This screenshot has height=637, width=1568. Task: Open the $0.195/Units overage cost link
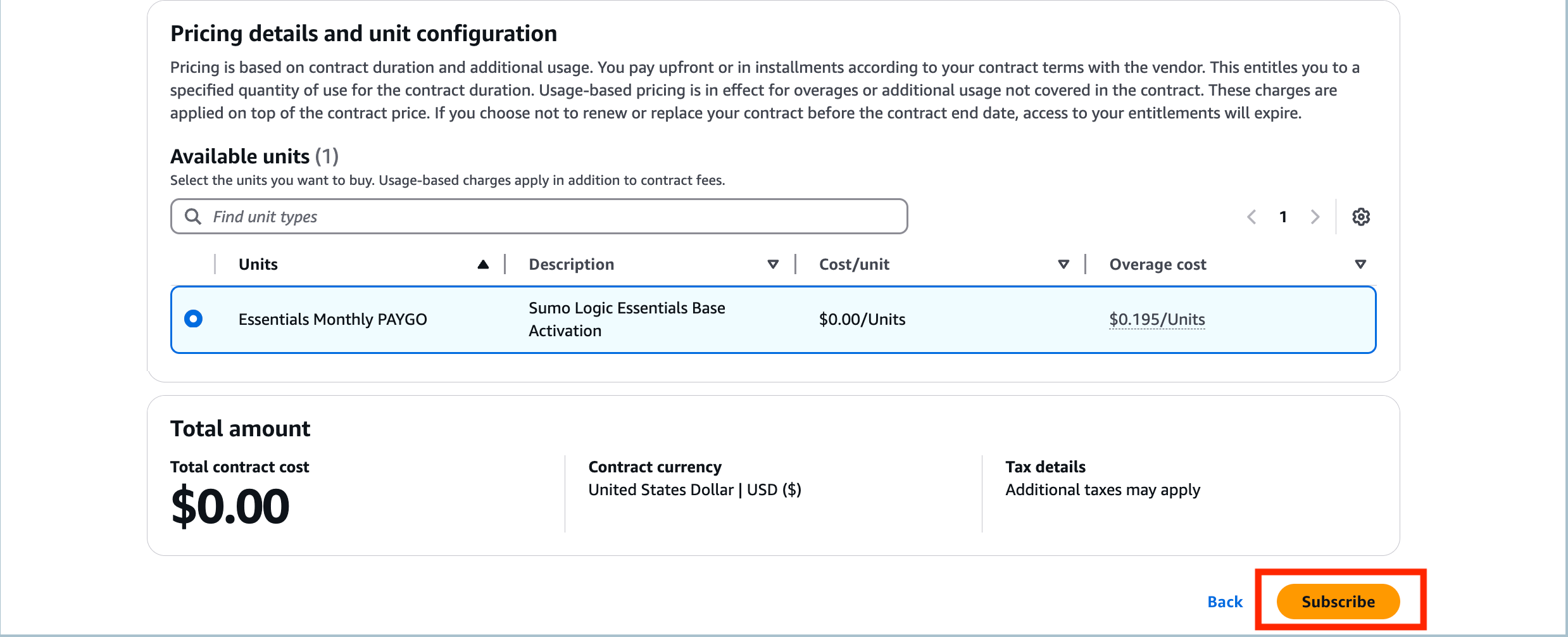[1157, 319]
